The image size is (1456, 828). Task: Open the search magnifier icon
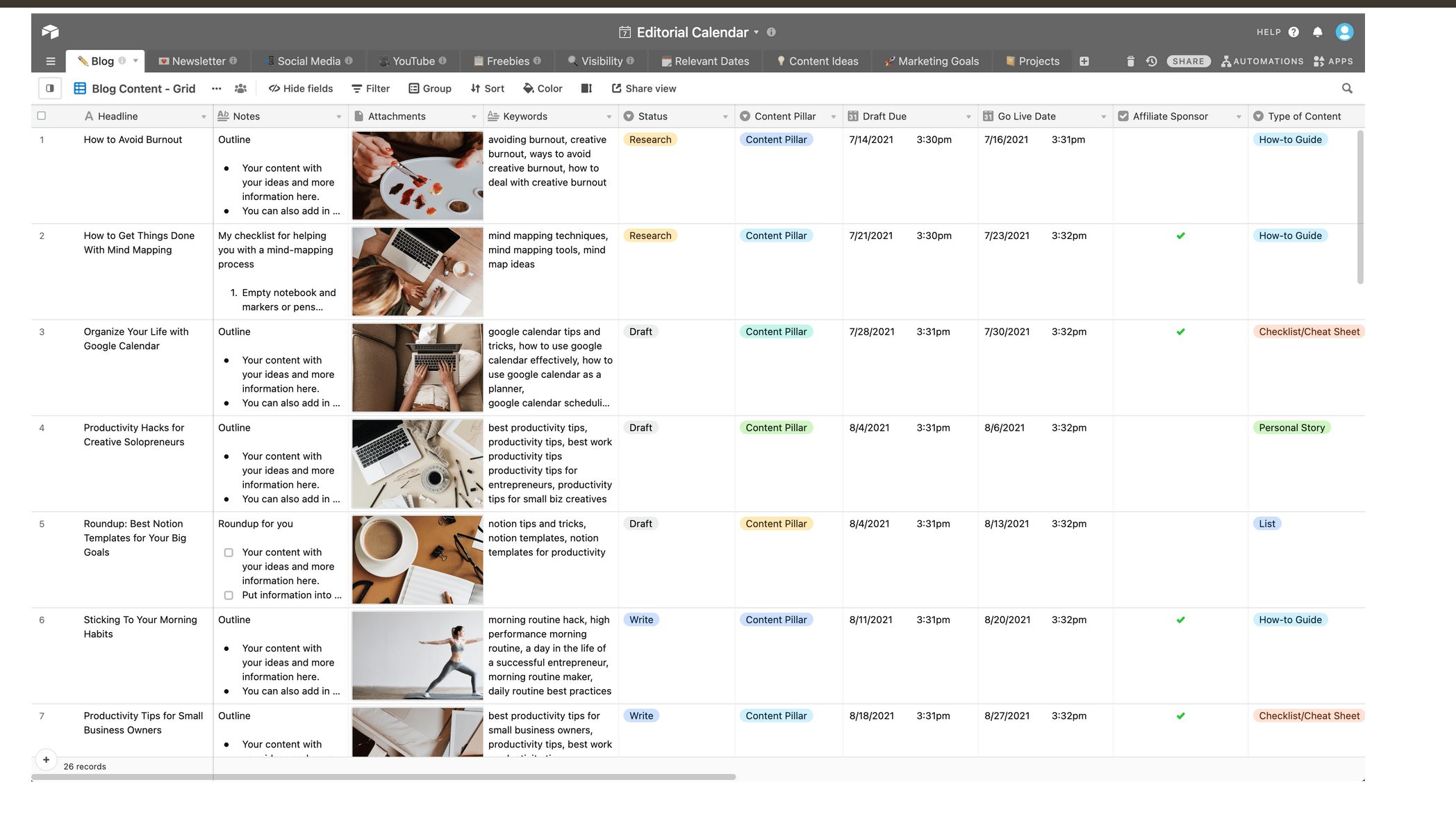(1347, 88)
